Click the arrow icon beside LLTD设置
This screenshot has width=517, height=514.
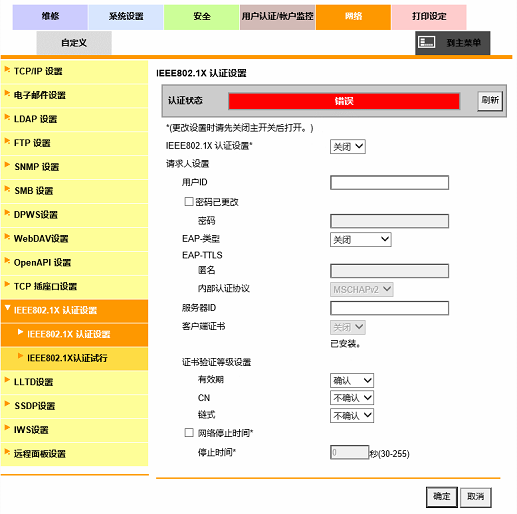click(x=7, y=380)
